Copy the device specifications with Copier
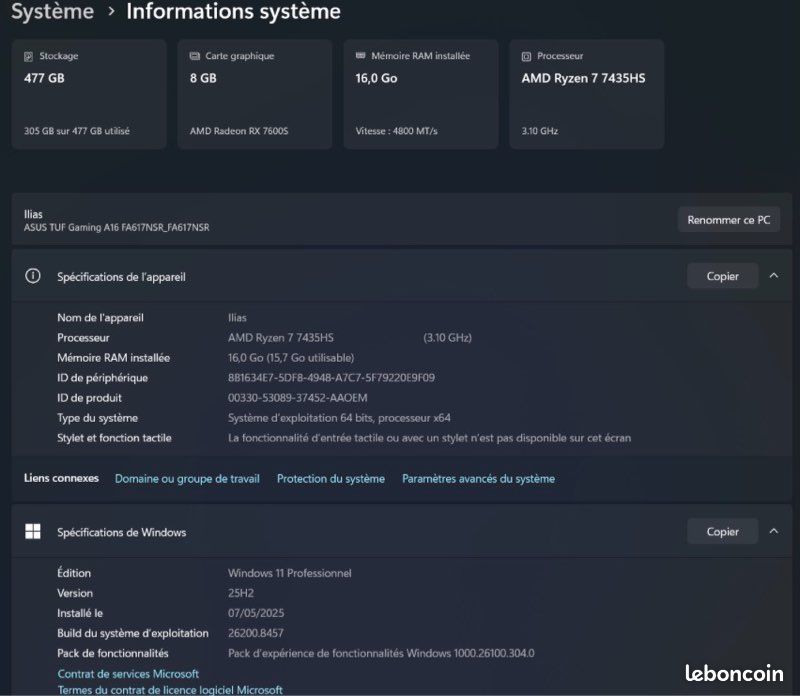Screen dimensions: 800x696 [x=722, y=276]
